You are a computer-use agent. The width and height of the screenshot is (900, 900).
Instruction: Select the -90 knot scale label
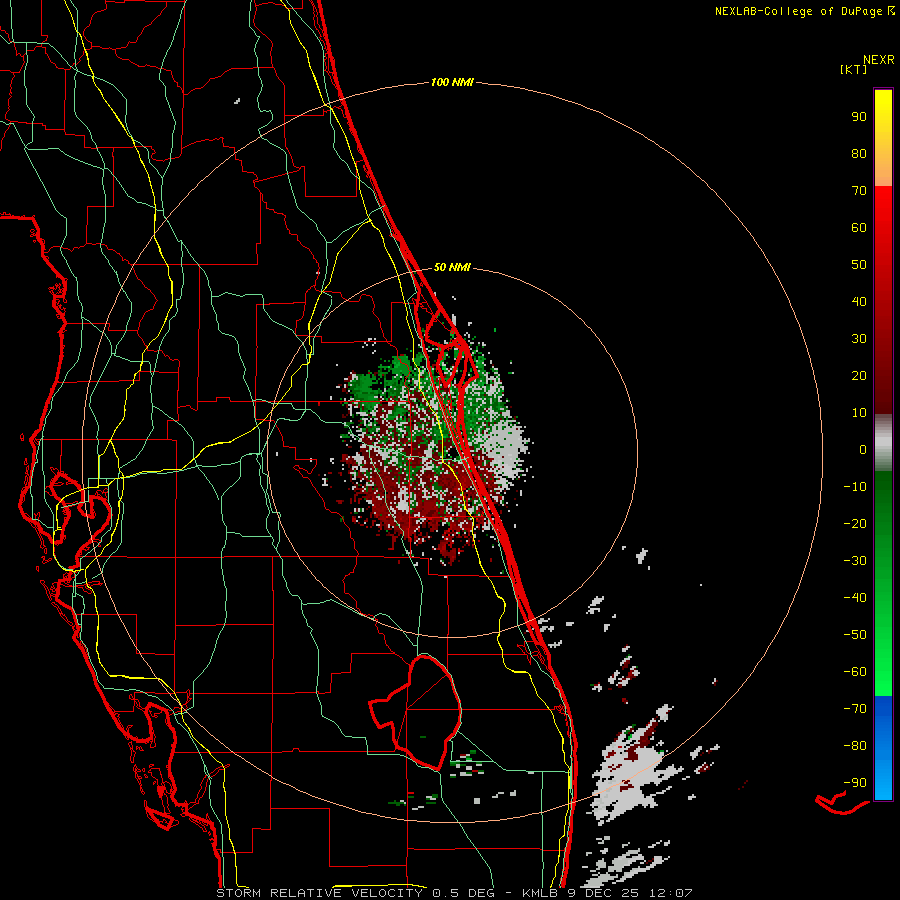click(x=855, y=783)
